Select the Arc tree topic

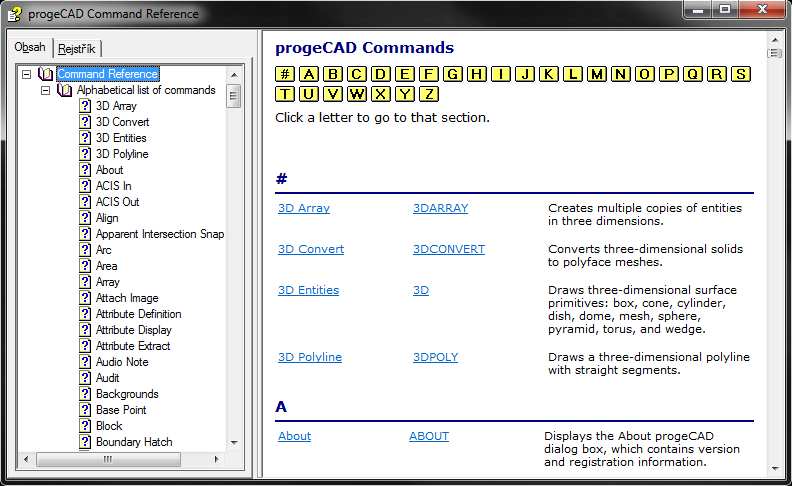click(x=104, y=250)
